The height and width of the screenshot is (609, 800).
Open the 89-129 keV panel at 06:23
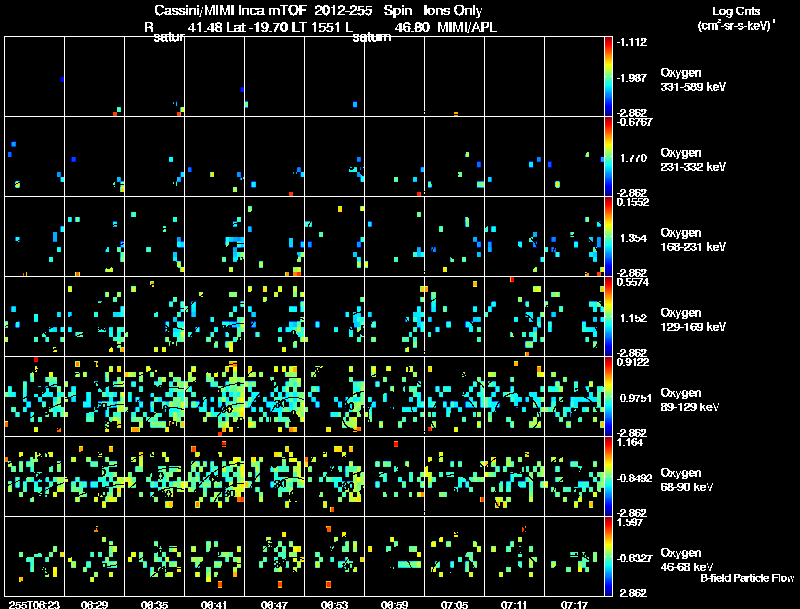pos(35,397)
